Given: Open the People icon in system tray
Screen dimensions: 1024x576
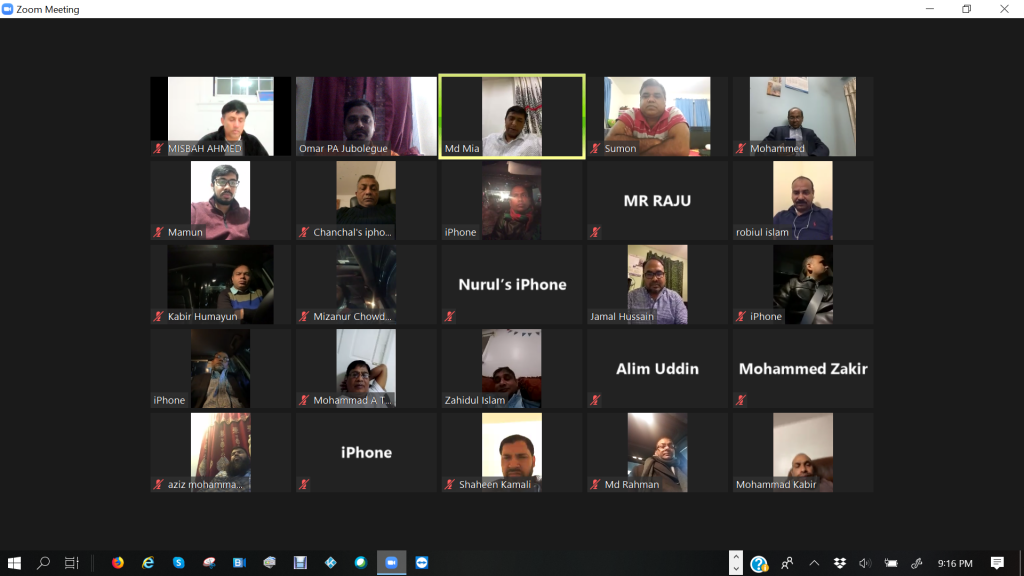Looking at the screenshot, I should (787, 563).
